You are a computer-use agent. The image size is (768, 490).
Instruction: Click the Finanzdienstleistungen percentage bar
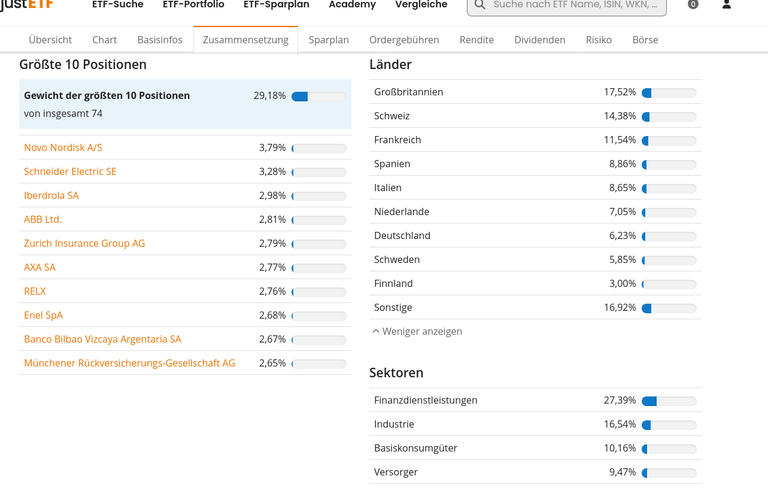[x=669, y=401]
